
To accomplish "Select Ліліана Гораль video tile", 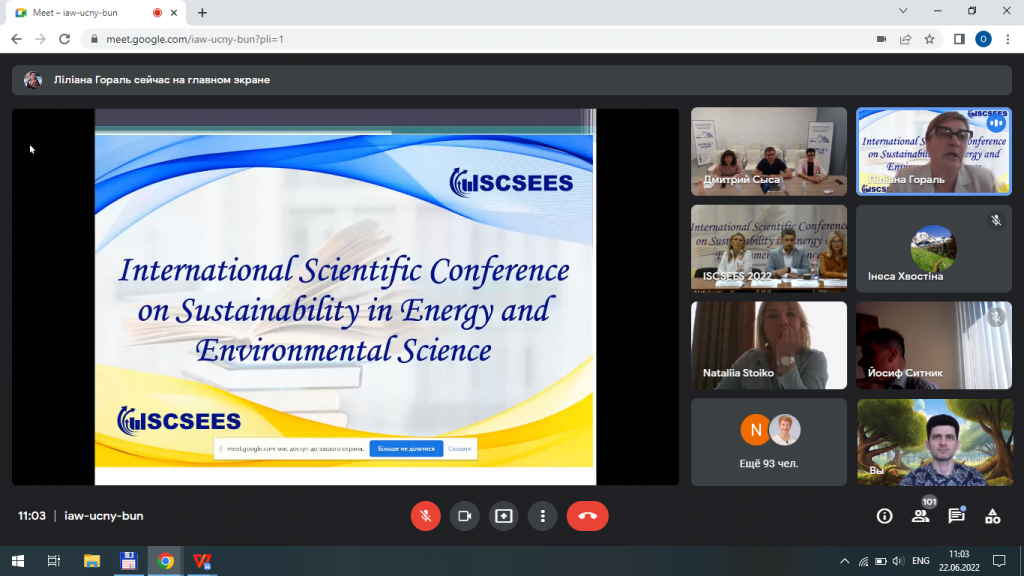I will point(934,152).
